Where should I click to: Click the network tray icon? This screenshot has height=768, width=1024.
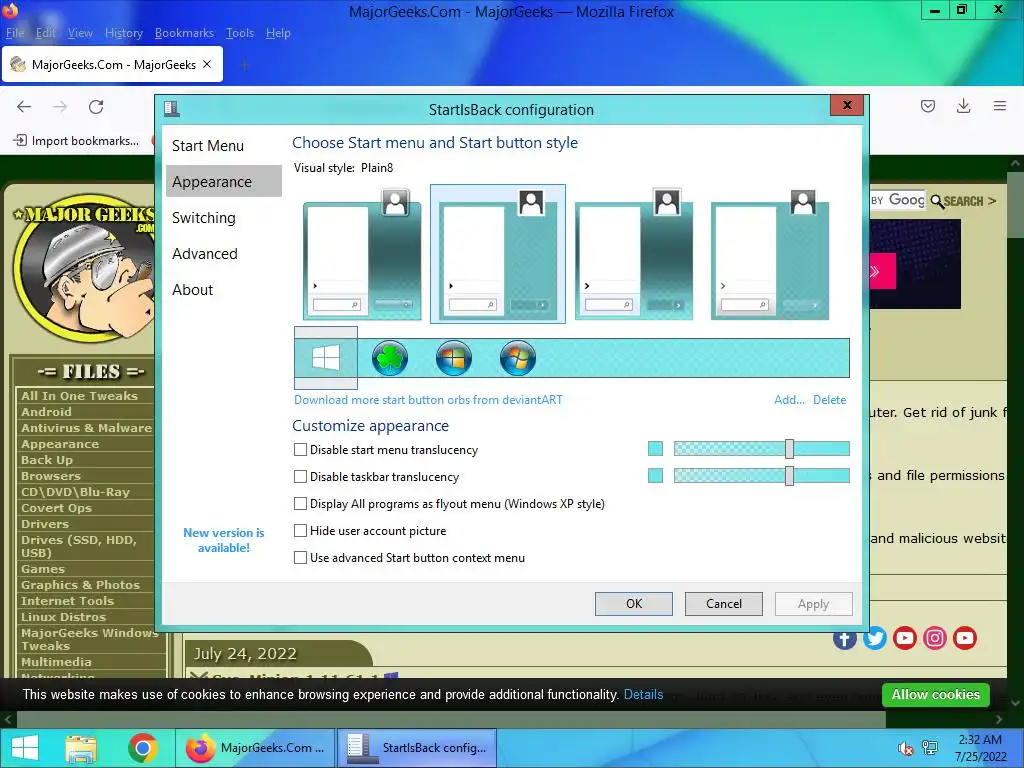click(x=930, y=748)
